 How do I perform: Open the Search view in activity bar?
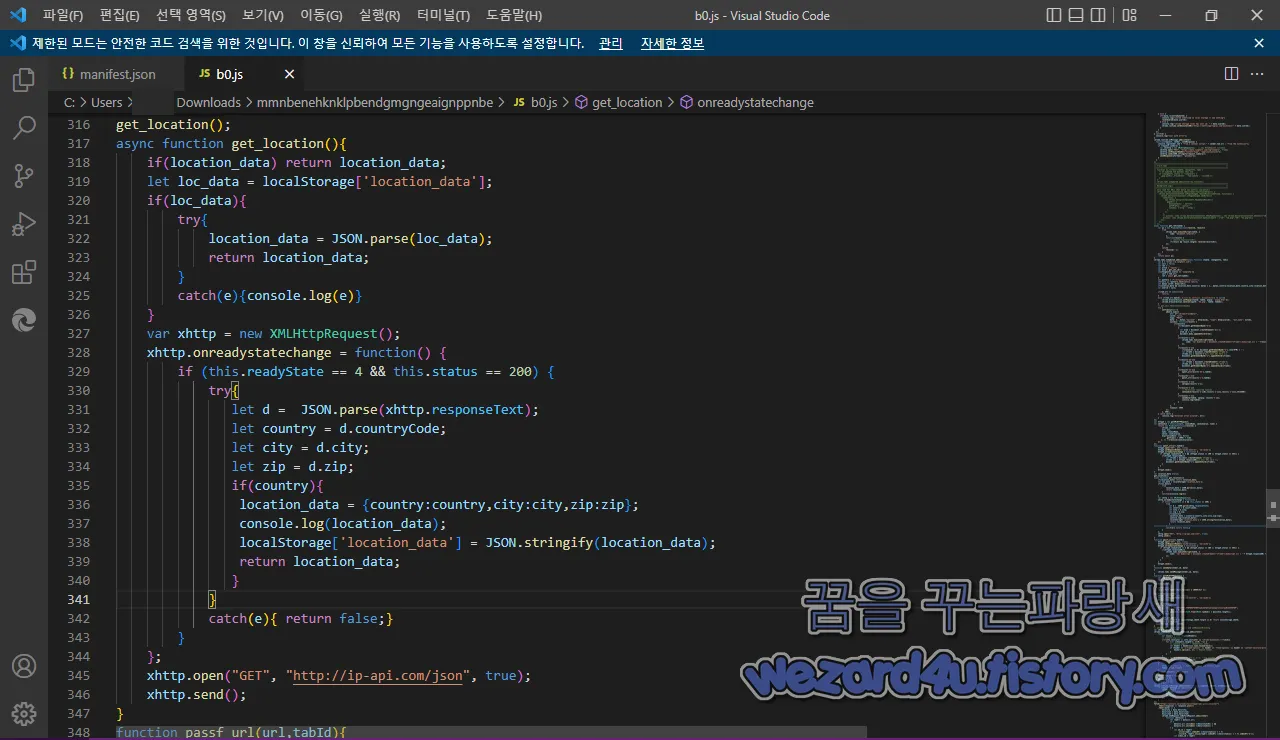[x=24, y=128]
